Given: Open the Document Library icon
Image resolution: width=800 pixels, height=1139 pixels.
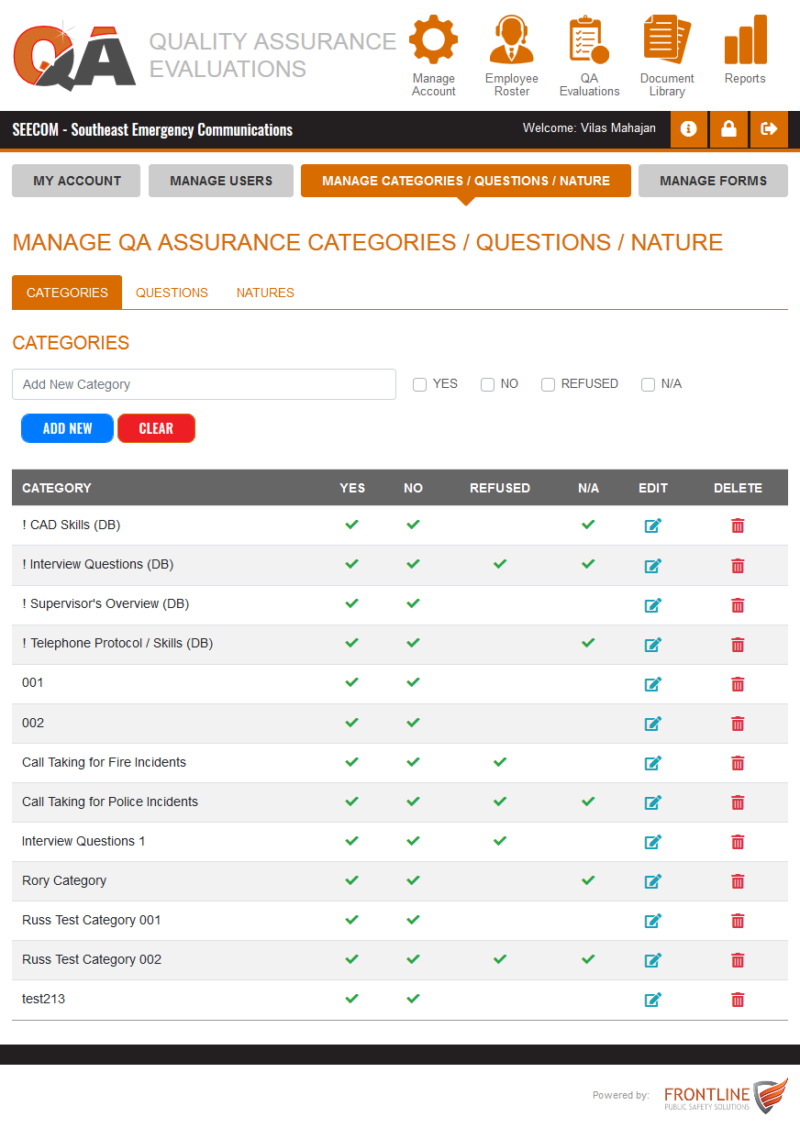Looking at the screenshot, I should (667, 42).
